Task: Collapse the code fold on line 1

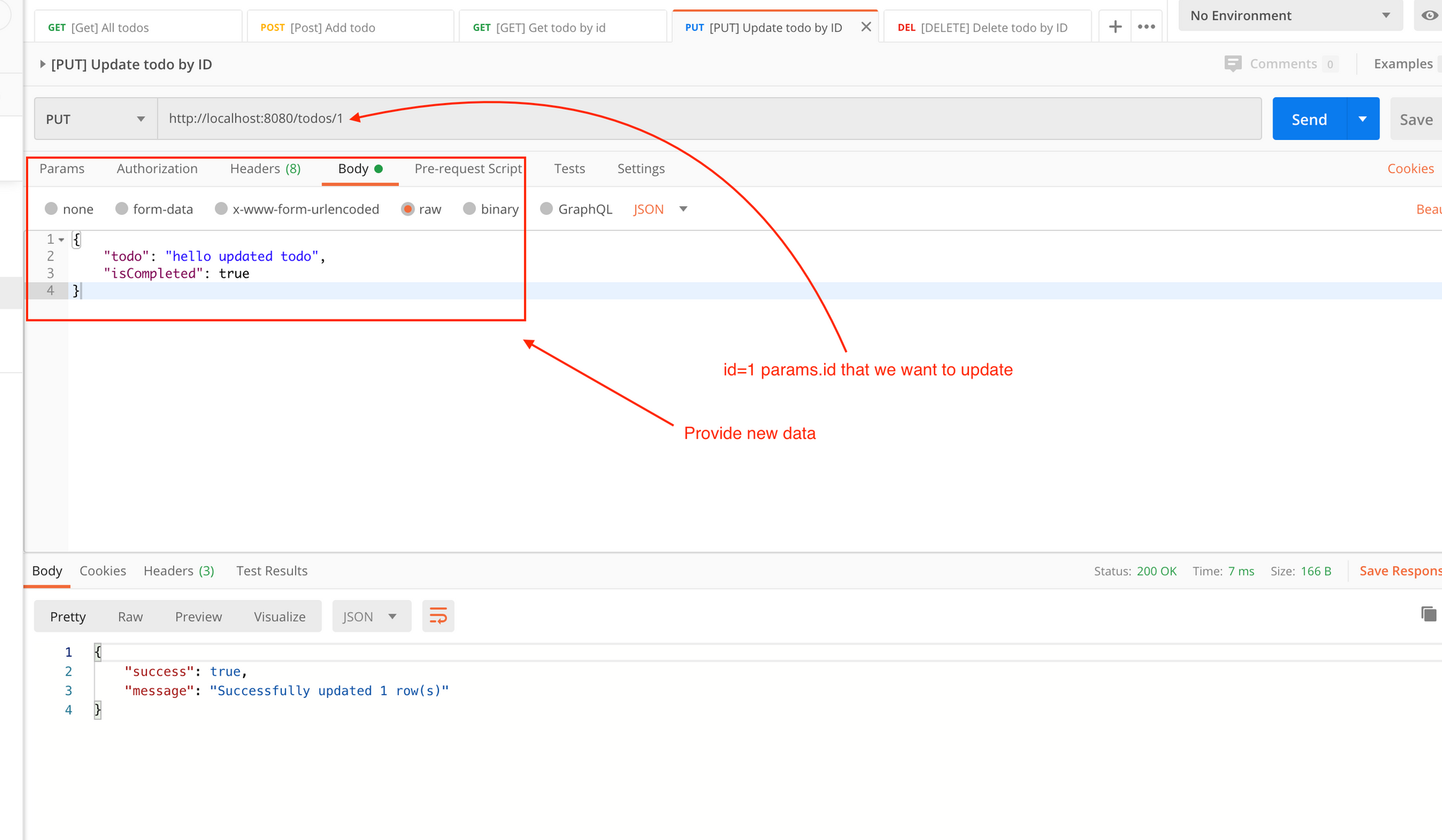Action: click(x=61, y=239)
